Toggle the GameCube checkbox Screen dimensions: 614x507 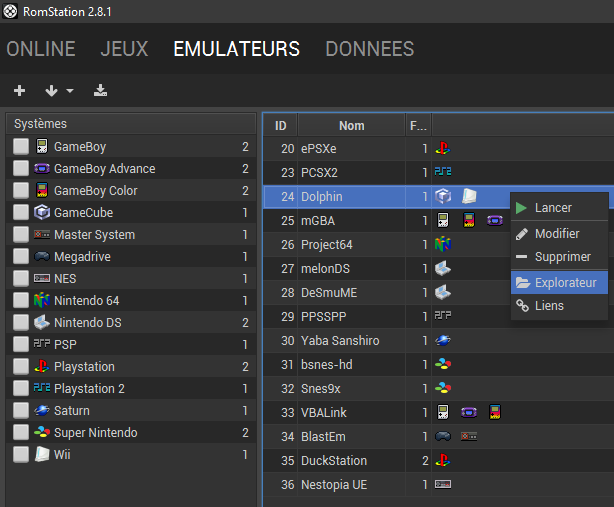[x=21, y=213]
